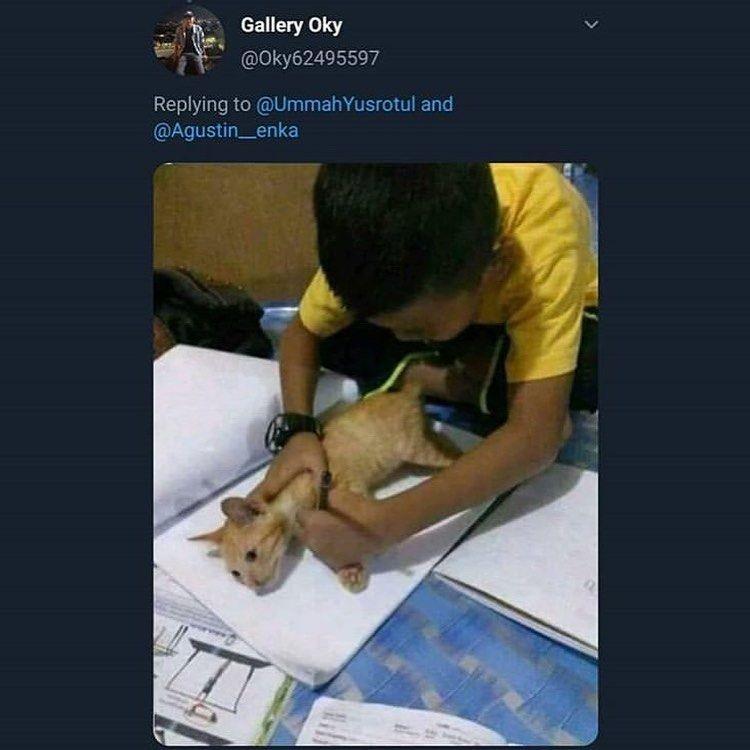
Task: Open the attached cat photo
Action: [x=375, y=454]
